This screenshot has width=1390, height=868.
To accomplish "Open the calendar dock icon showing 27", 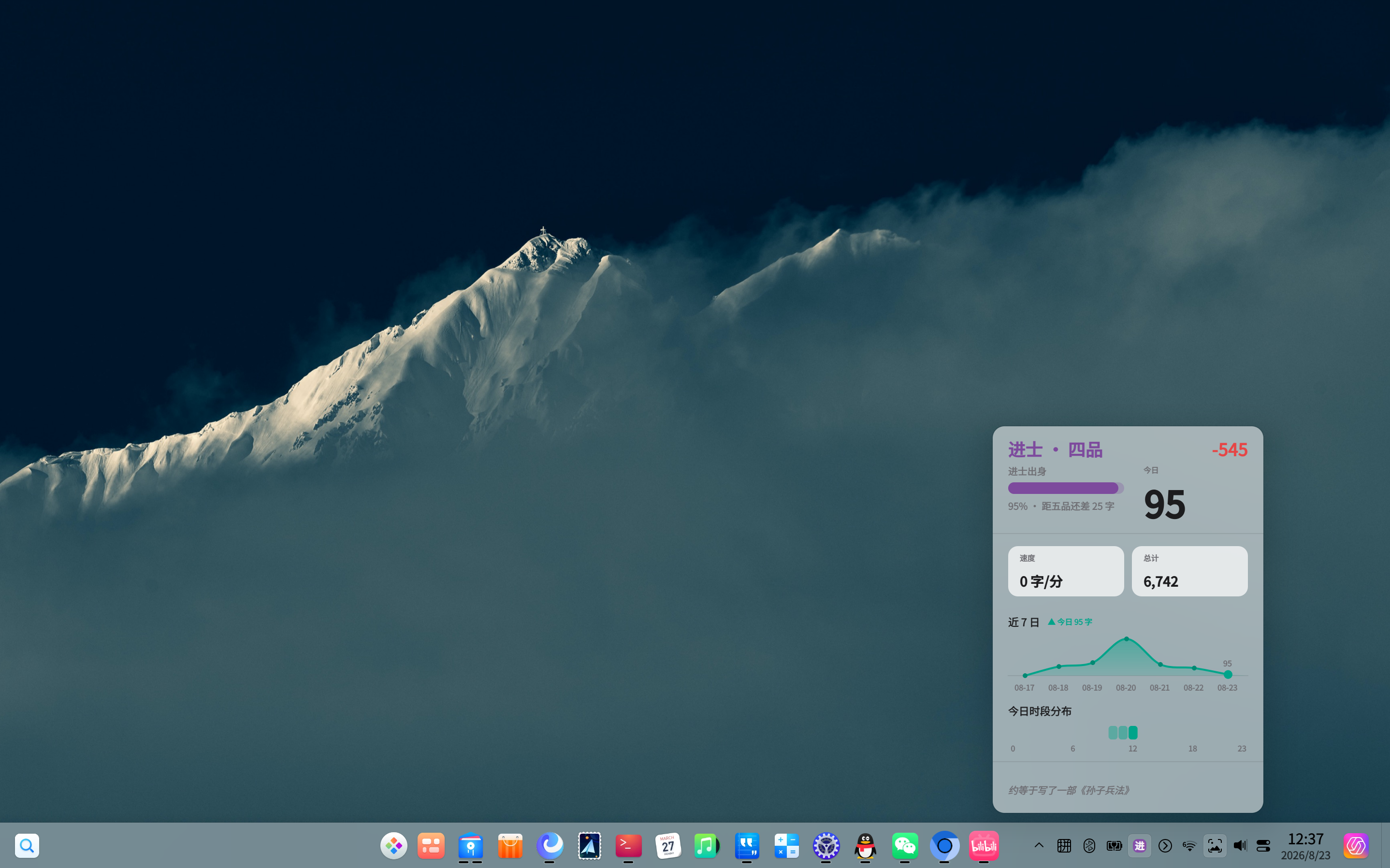I will click(668, 846).
